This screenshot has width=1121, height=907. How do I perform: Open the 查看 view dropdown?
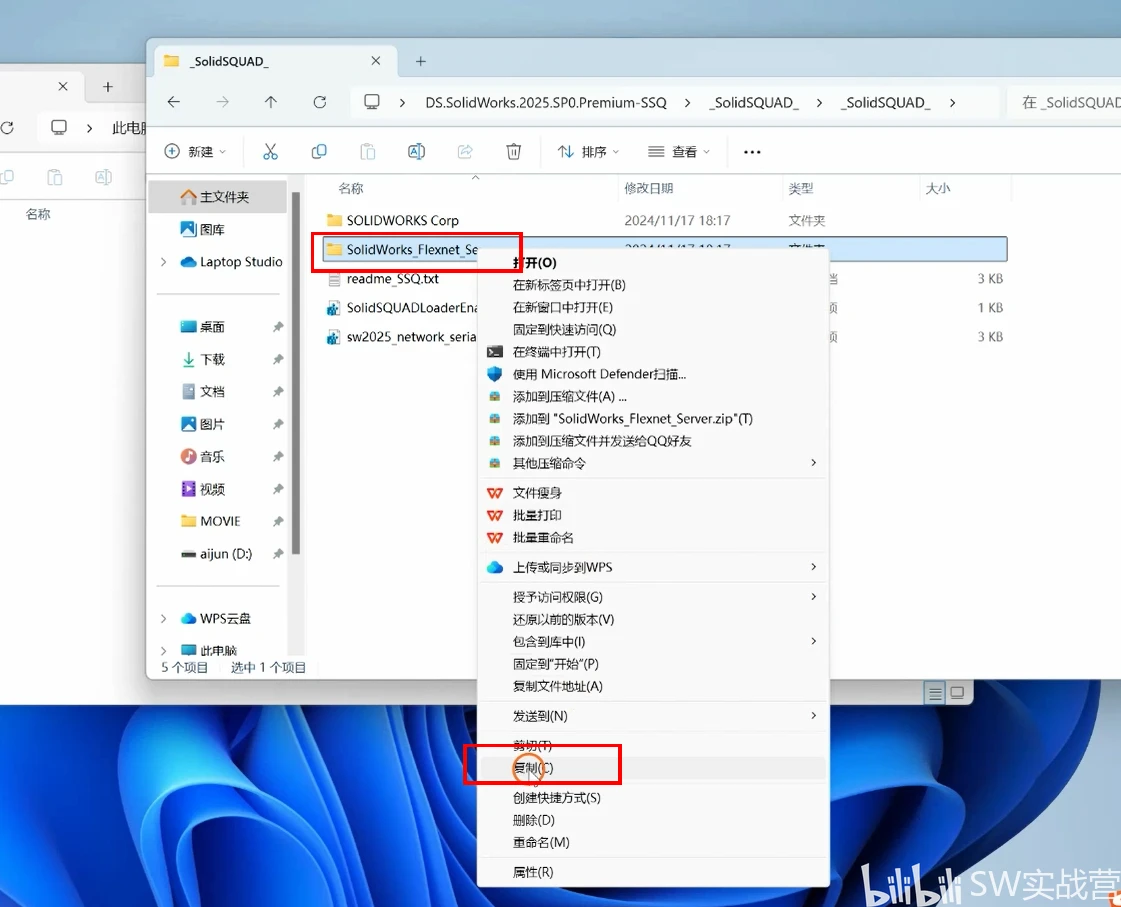(678, 152)
